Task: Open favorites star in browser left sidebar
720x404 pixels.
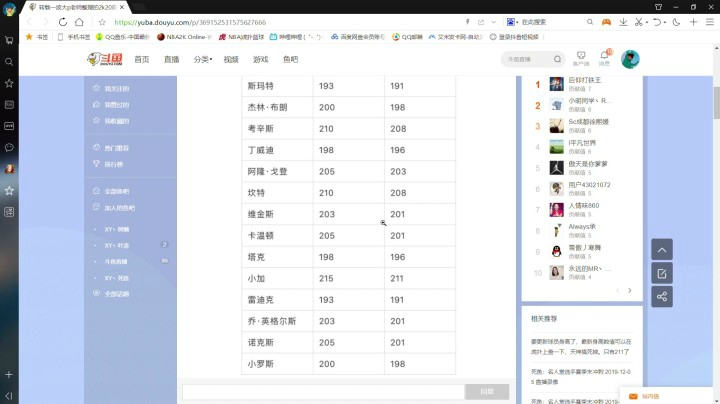Action: (9, 83)
